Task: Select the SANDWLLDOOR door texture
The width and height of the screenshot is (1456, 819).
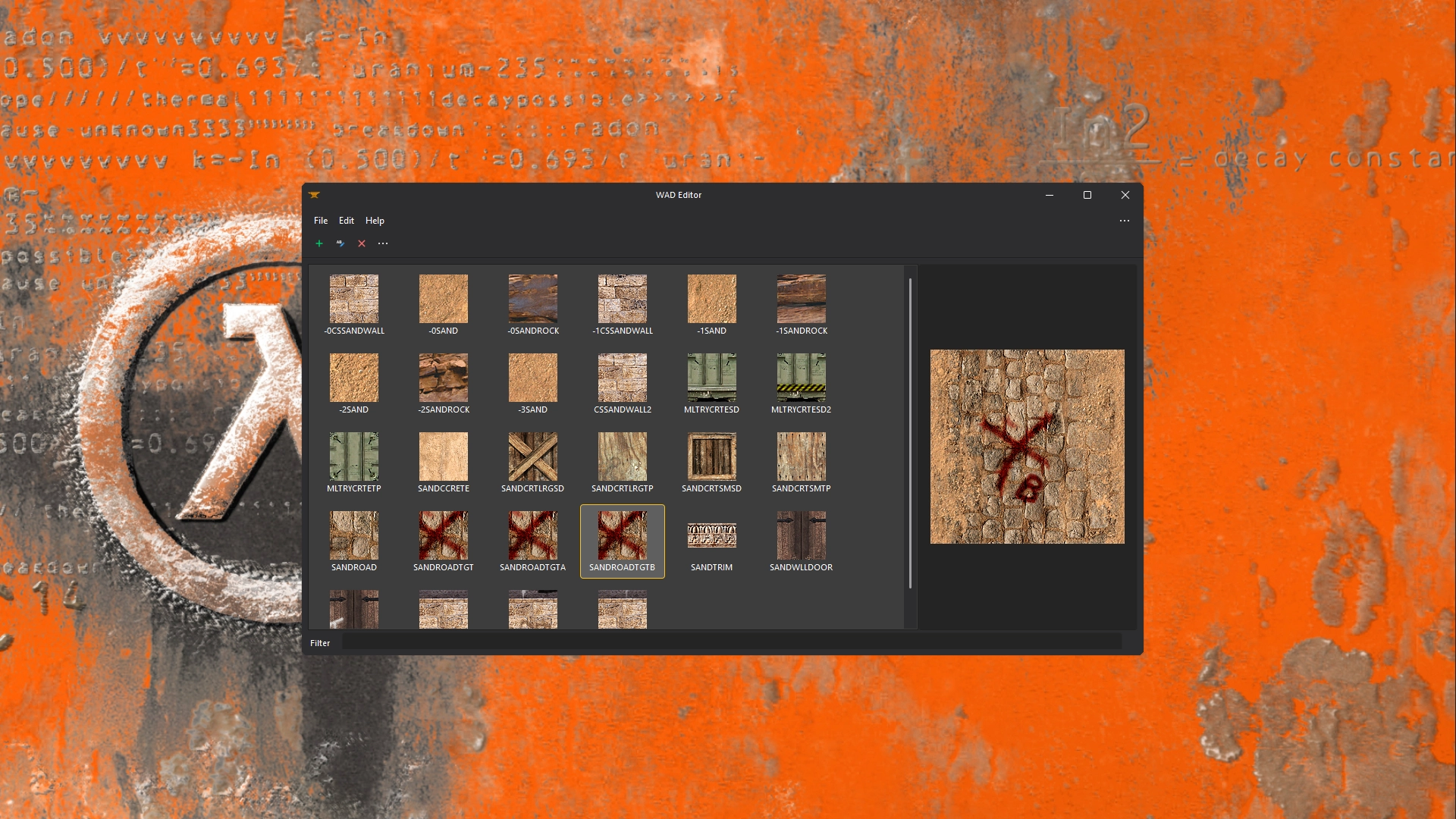Action: coord(802,536)
